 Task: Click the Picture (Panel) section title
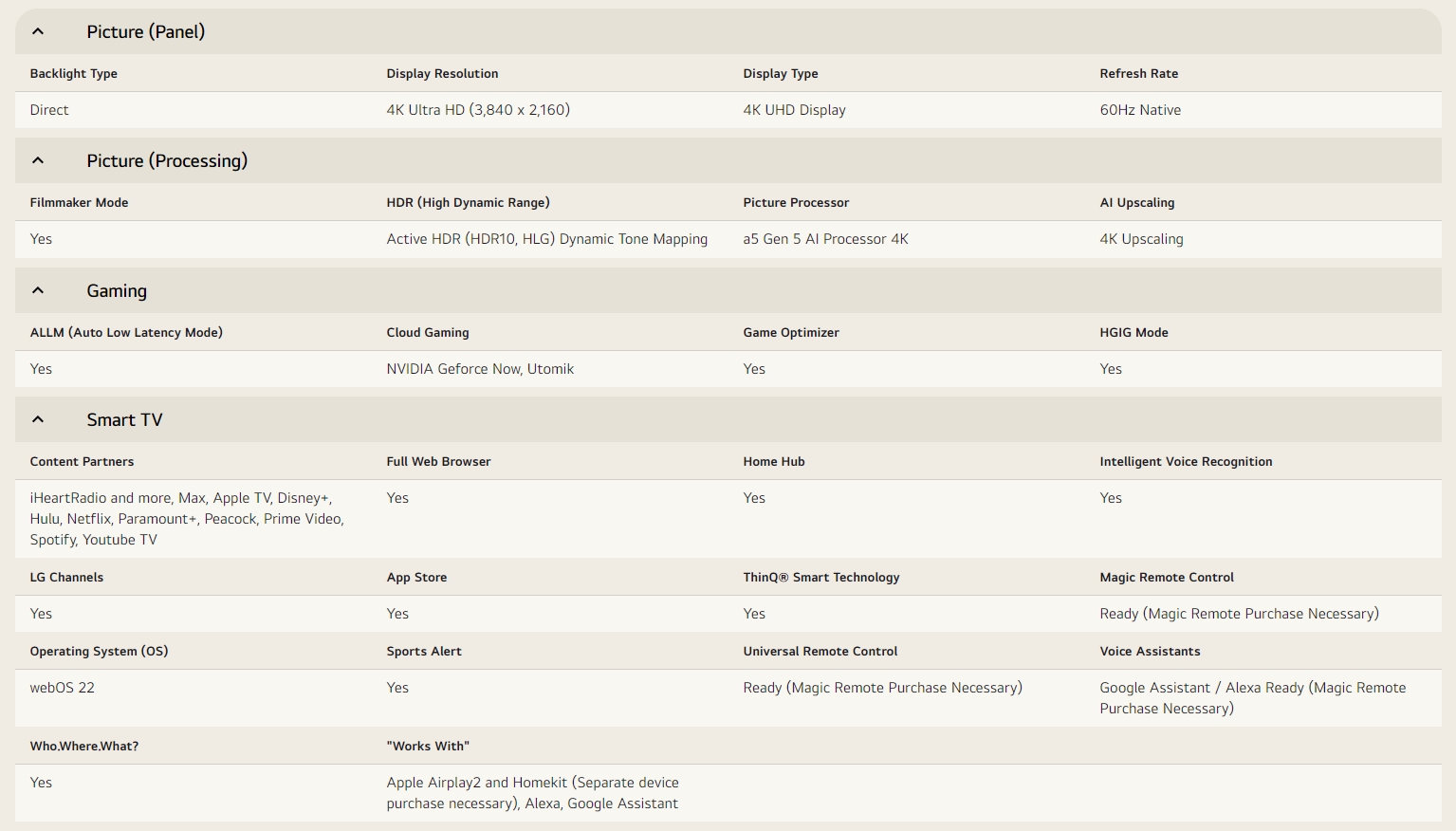point(145,31)
